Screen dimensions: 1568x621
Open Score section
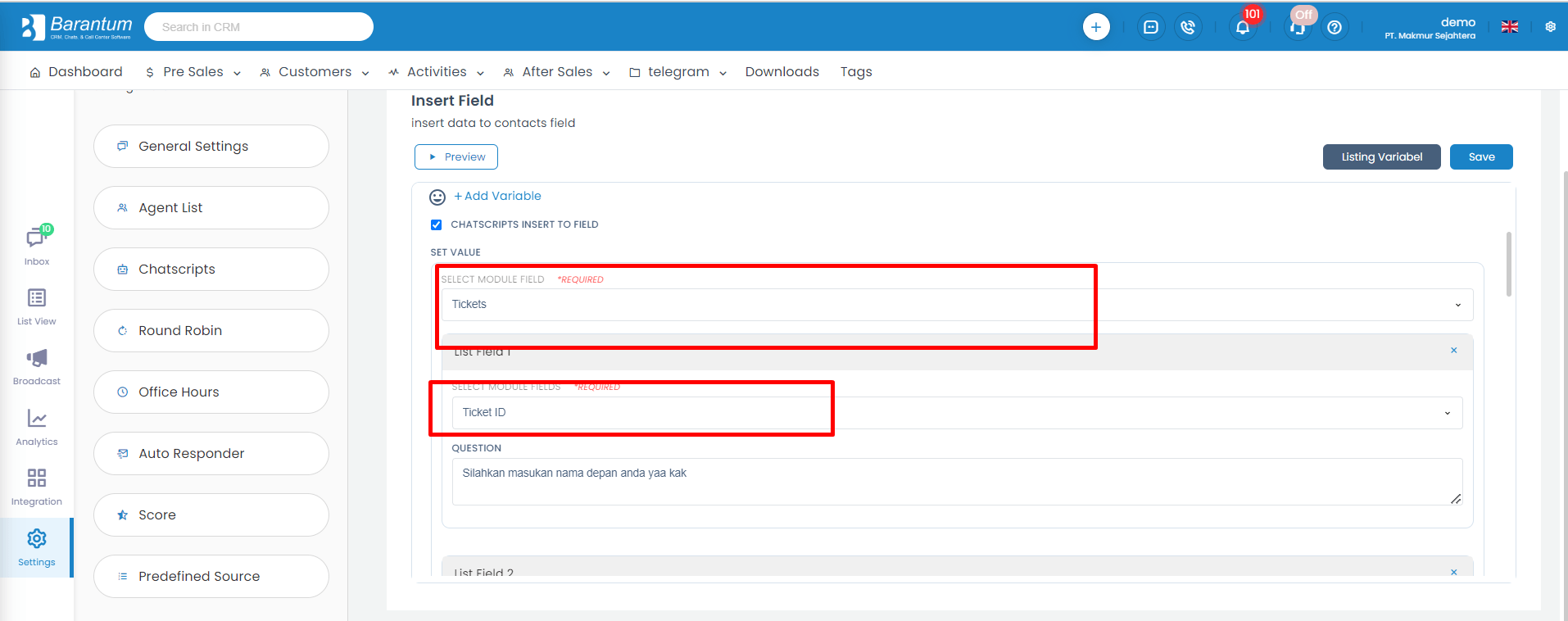pos(211,515)
